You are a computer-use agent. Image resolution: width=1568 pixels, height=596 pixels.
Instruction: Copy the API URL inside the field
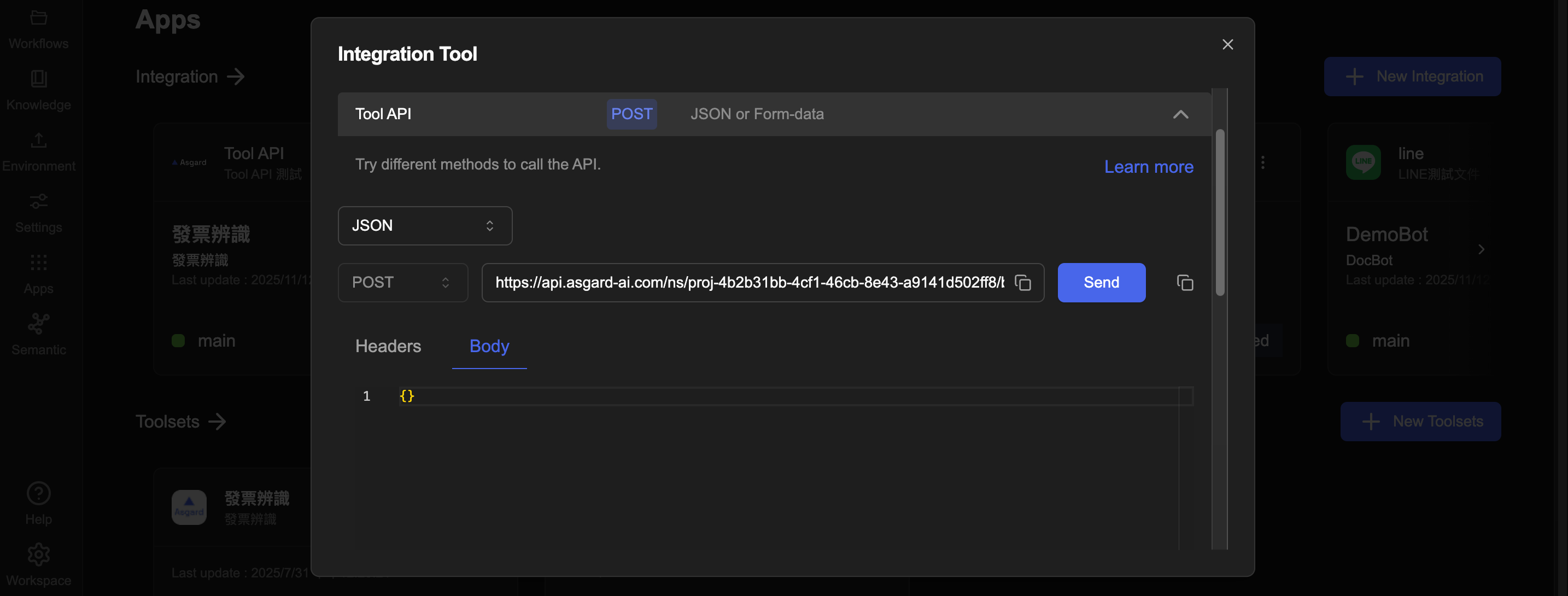[1022, 283]
